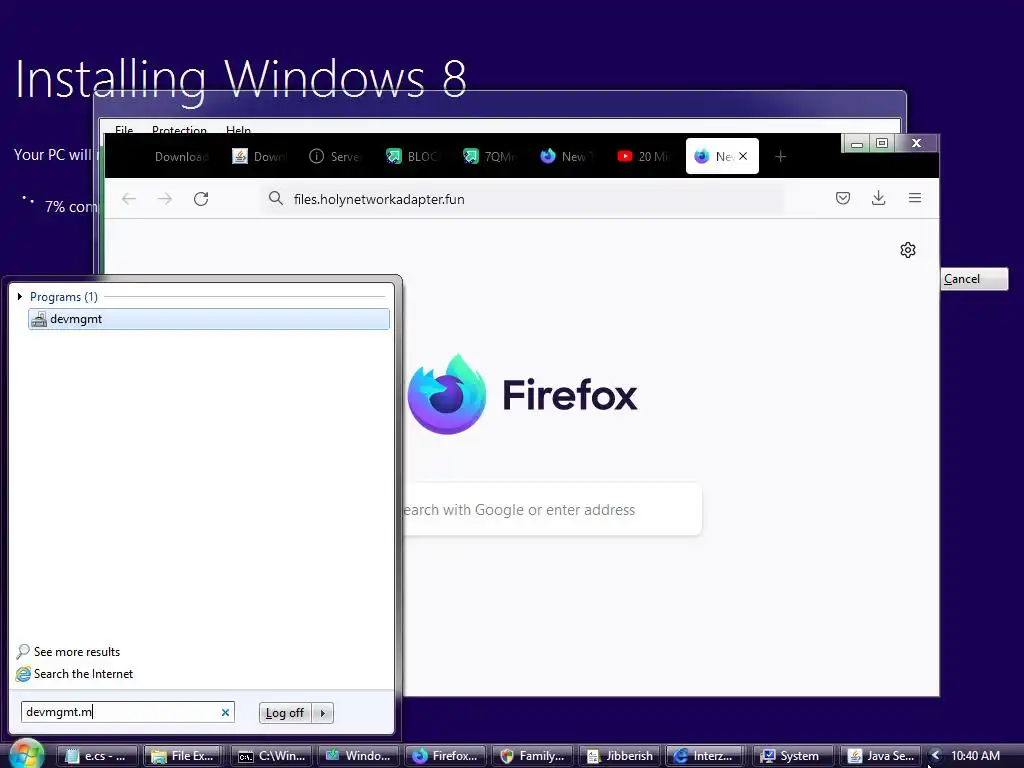Switch to the Server tab
Image resolution: width=1024 pixels, height=768 pixels.
[336, 157]
